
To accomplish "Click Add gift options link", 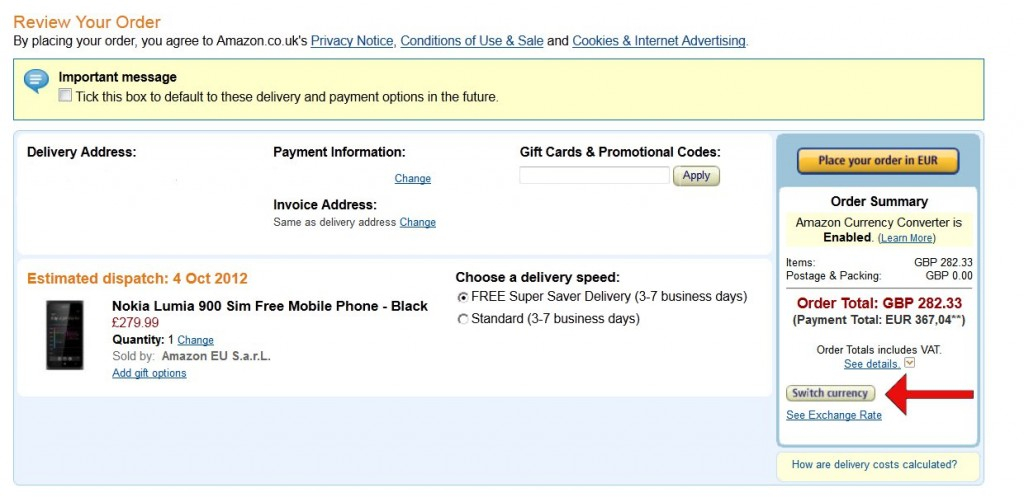I will [149, 373].
